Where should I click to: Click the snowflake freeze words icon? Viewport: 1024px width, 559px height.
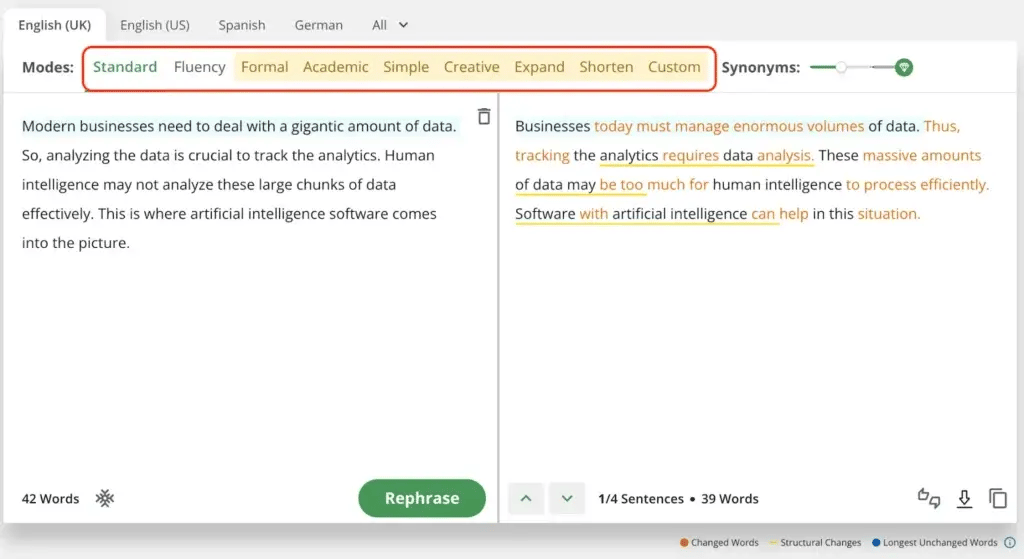click(105, 498)
